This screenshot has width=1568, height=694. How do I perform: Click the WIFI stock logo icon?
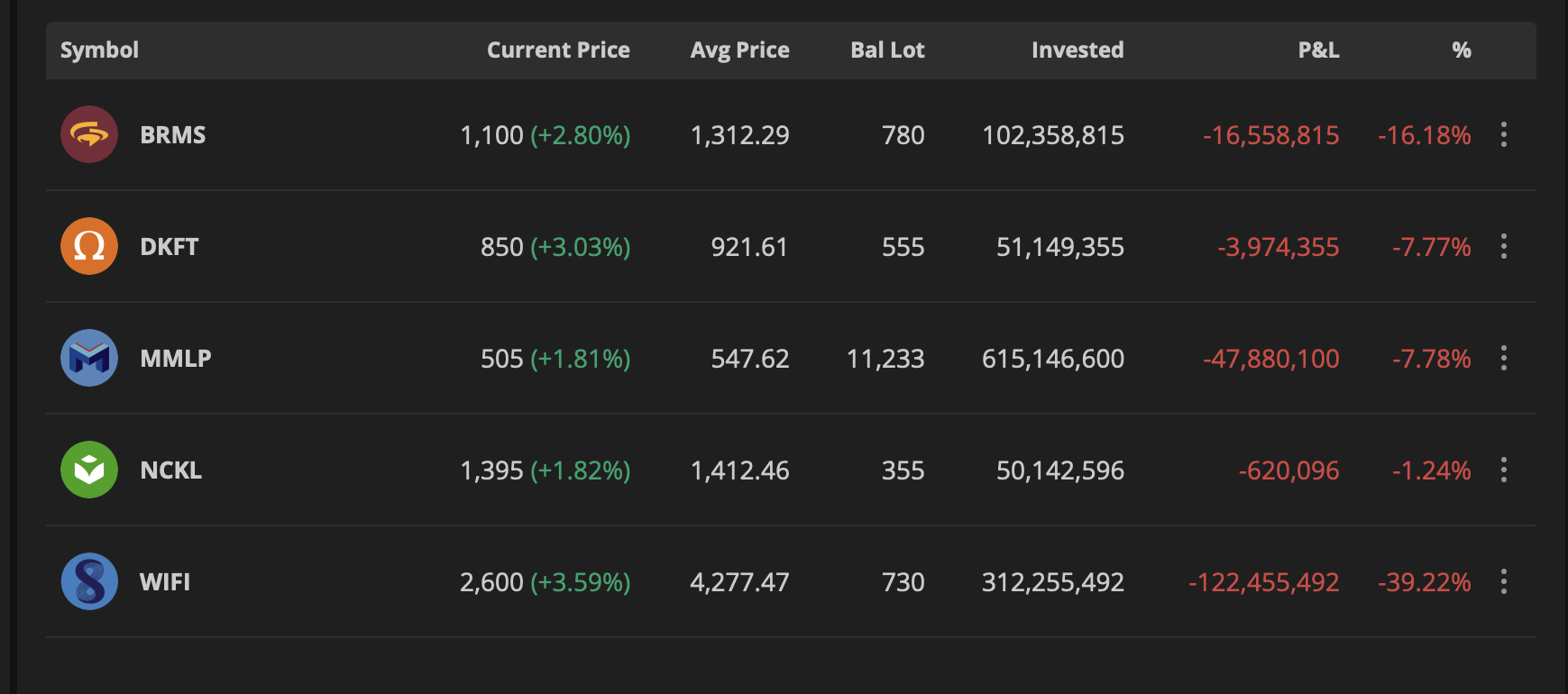[89, 581]
